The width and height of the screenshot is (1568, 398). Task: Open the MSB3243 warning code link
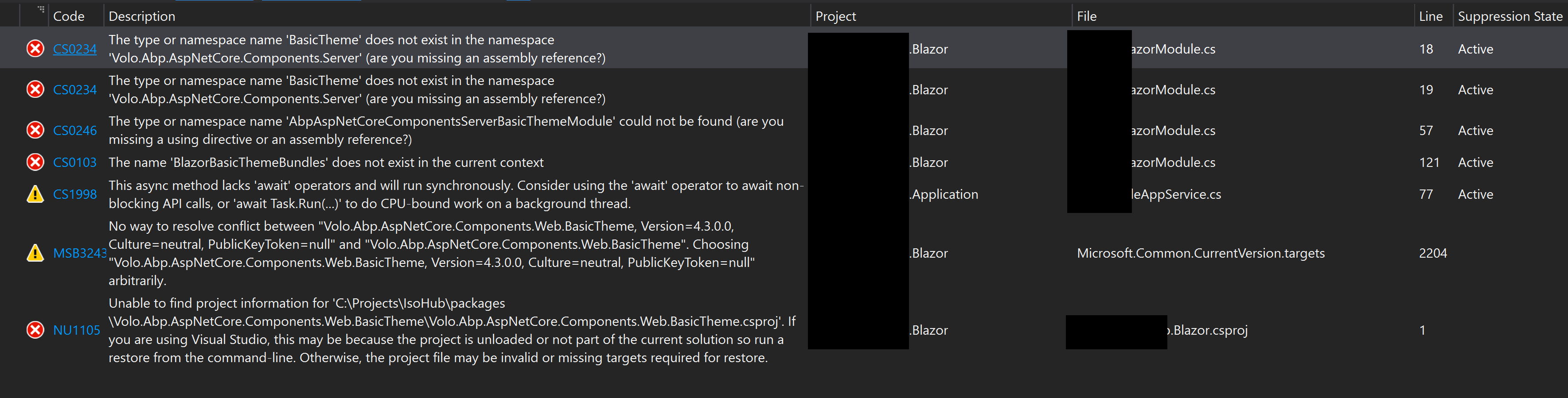79,253
